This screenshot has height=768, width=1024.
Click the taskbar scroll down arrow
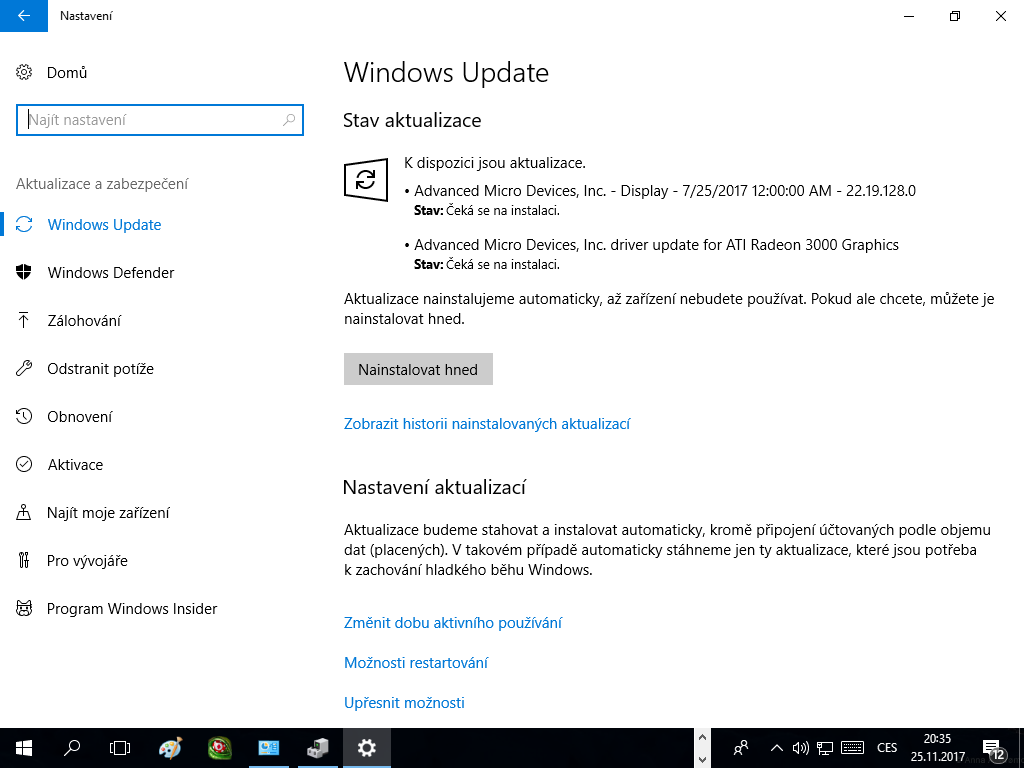pyautogui.click(x=702, y=760)
